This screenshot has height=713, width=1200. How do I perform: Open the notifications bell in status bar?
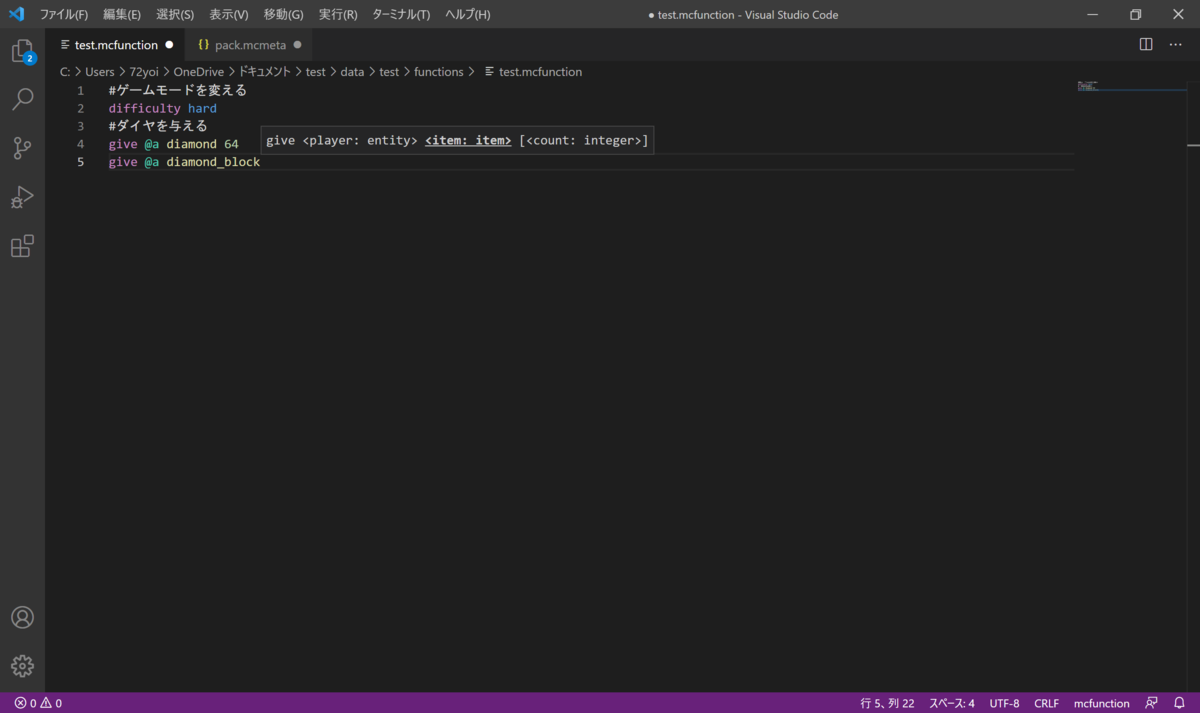(x=1179, y=703)
